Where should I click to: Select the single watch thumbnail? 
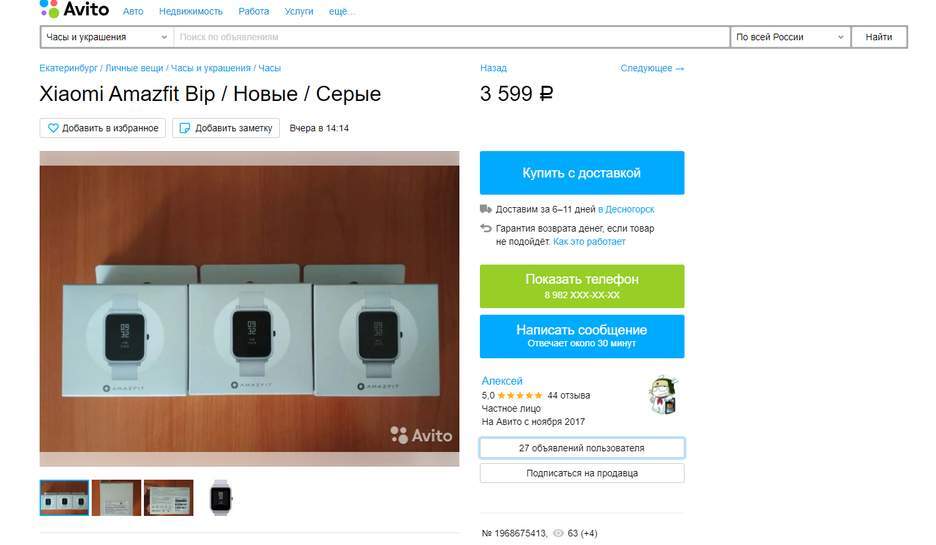pyautogui.click(x=220, y=497)
